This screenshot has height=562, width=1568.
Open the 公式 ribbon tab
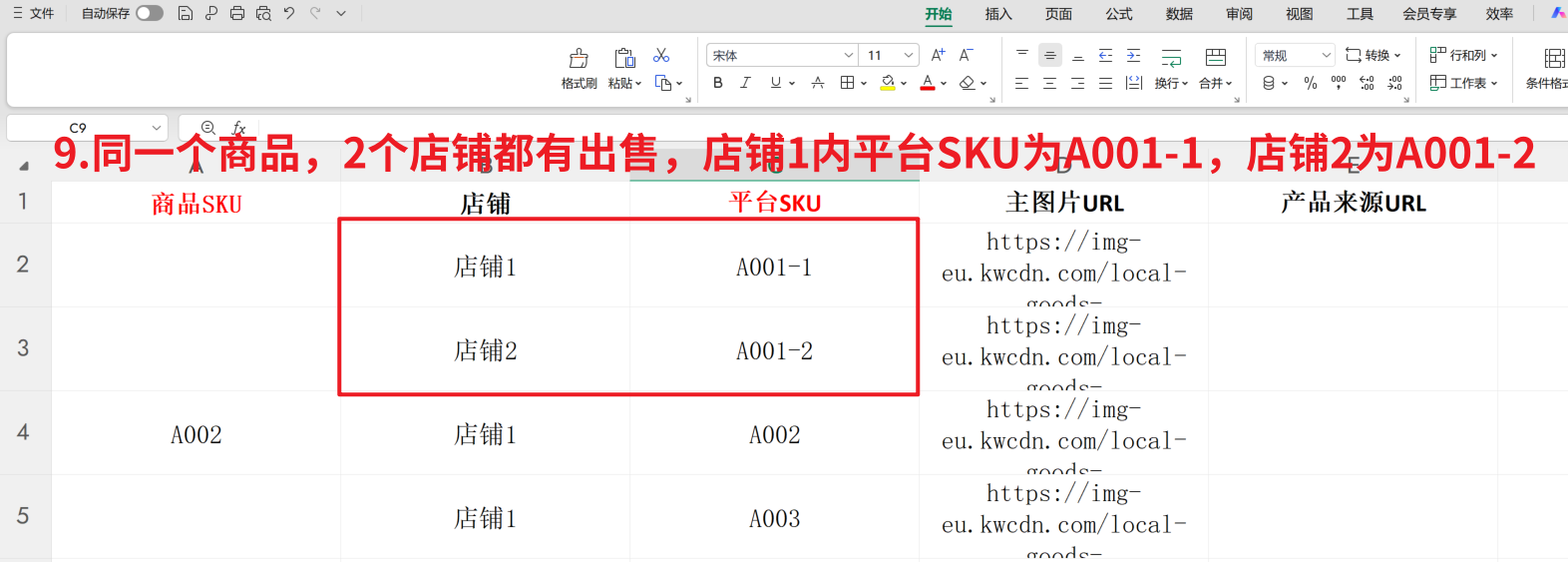(1119, 14)
